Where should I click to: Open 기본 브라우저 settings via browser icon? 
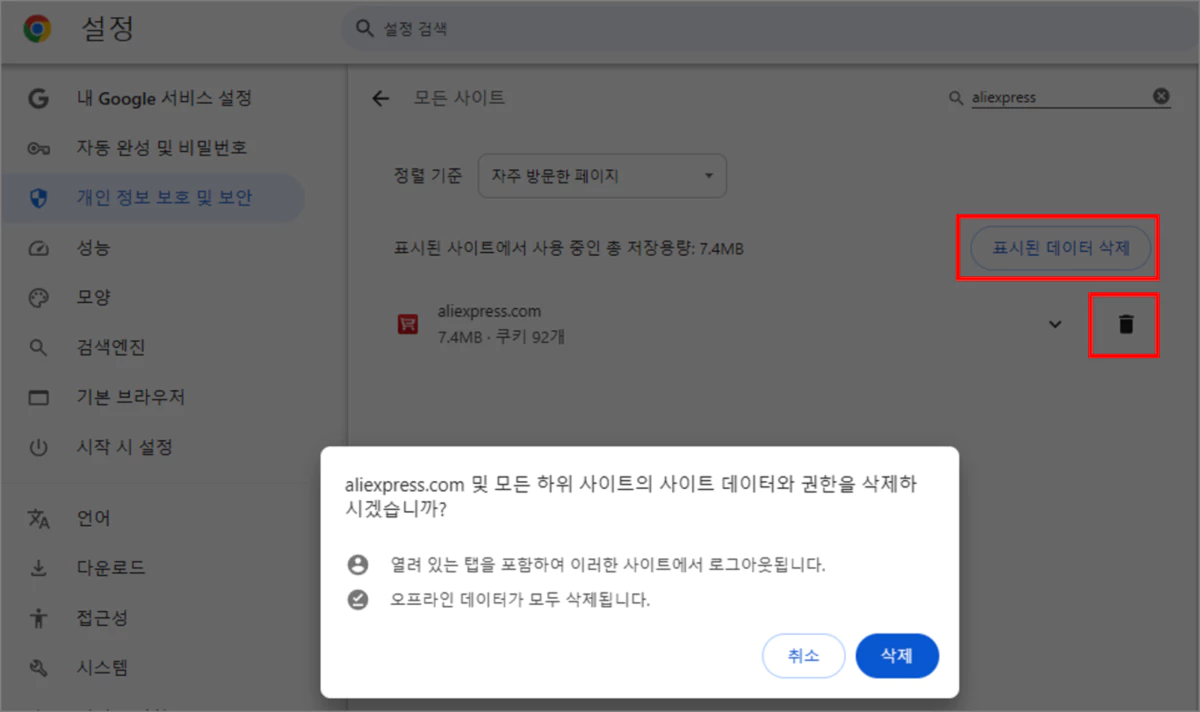(x=37, y=397)
